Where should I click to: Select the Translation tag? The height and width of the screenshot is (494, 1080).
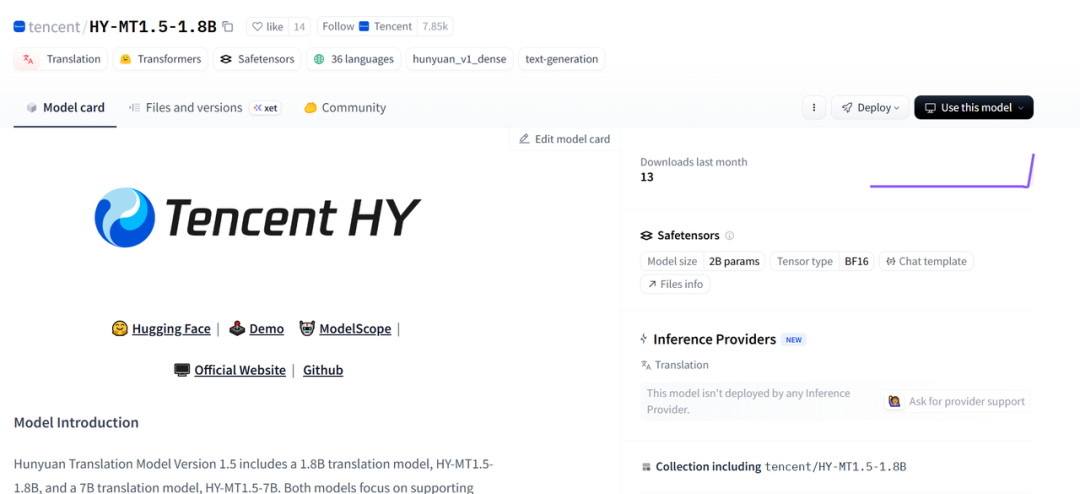click(61, 59)
